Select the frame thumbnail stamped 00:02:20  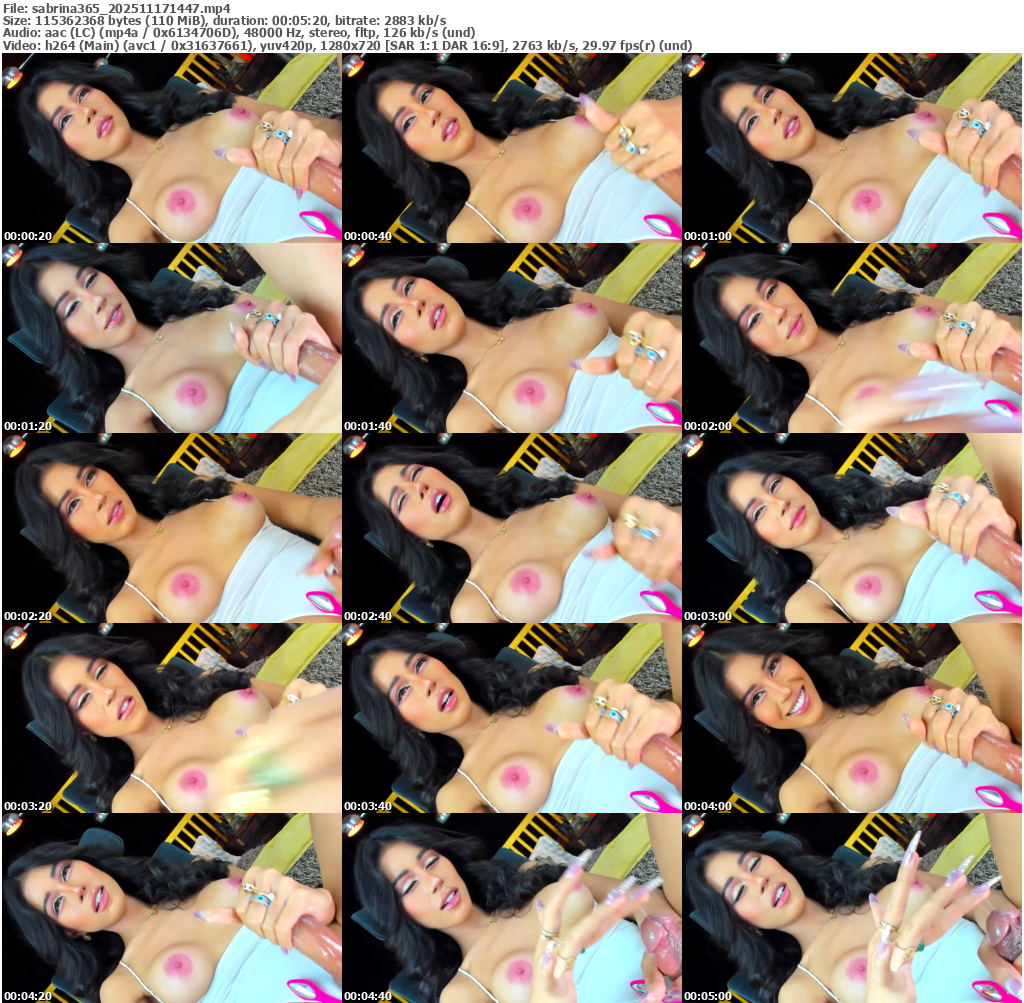pyautogui.click(x=172, y=528)
